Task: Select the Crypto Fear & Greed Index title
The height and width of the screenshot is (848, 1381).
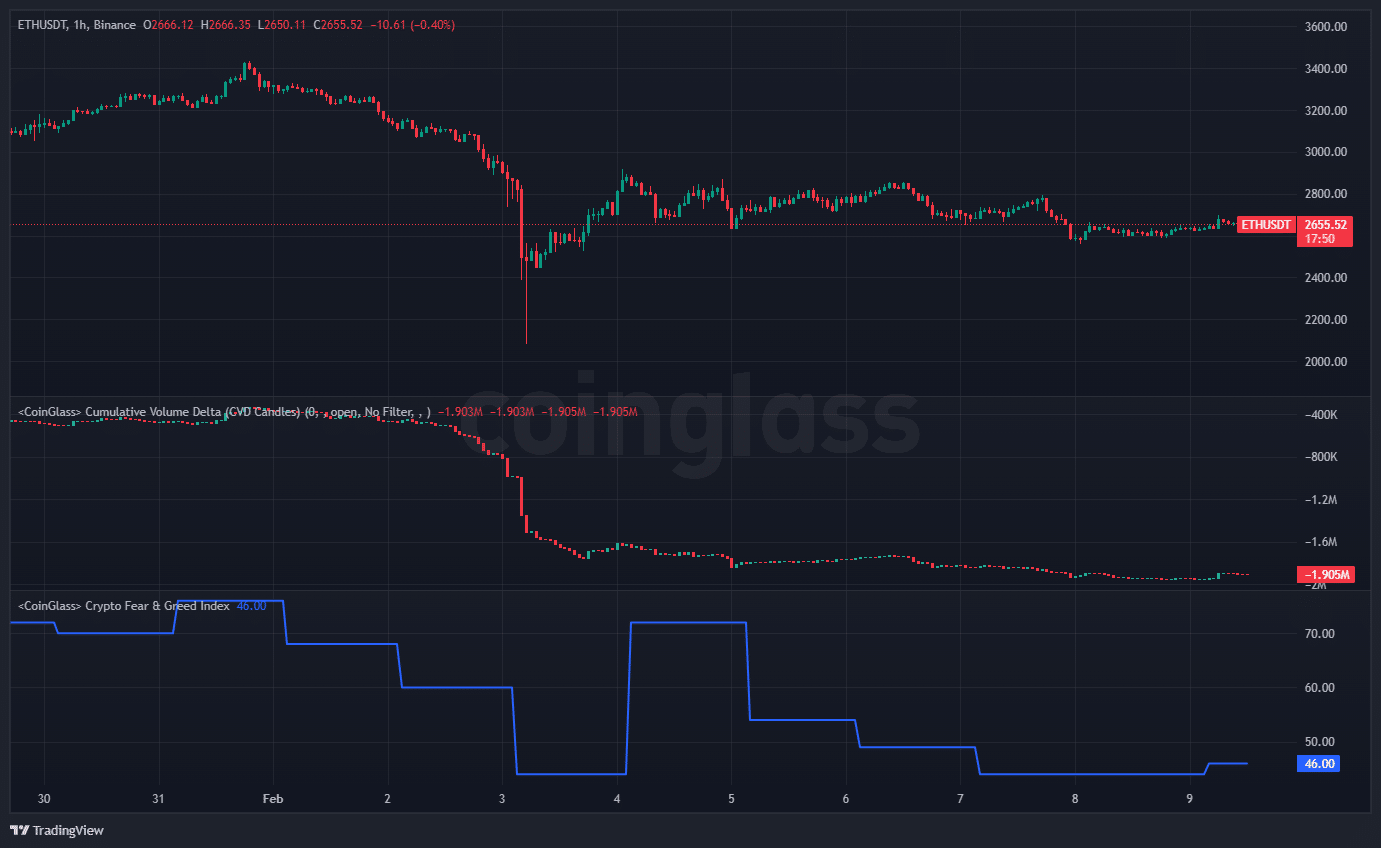Action: coord(124,606)
